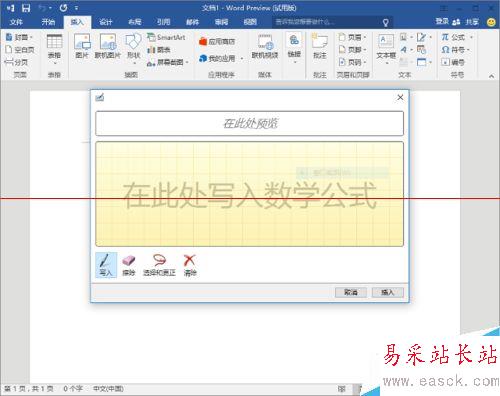
Task: Click the 第1页,共1页 page indicator
Action: pyautogui.click(x=28, y=389)
